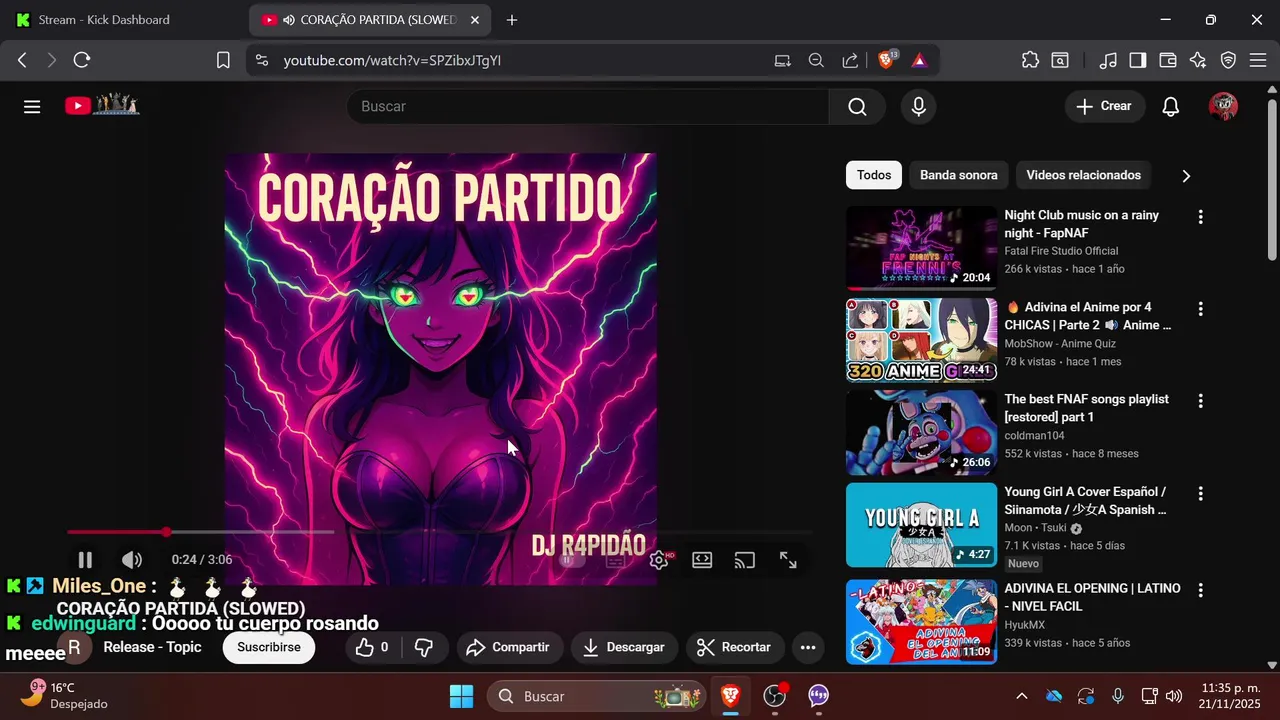Click the Compartir share button

(x=509, y=647)
